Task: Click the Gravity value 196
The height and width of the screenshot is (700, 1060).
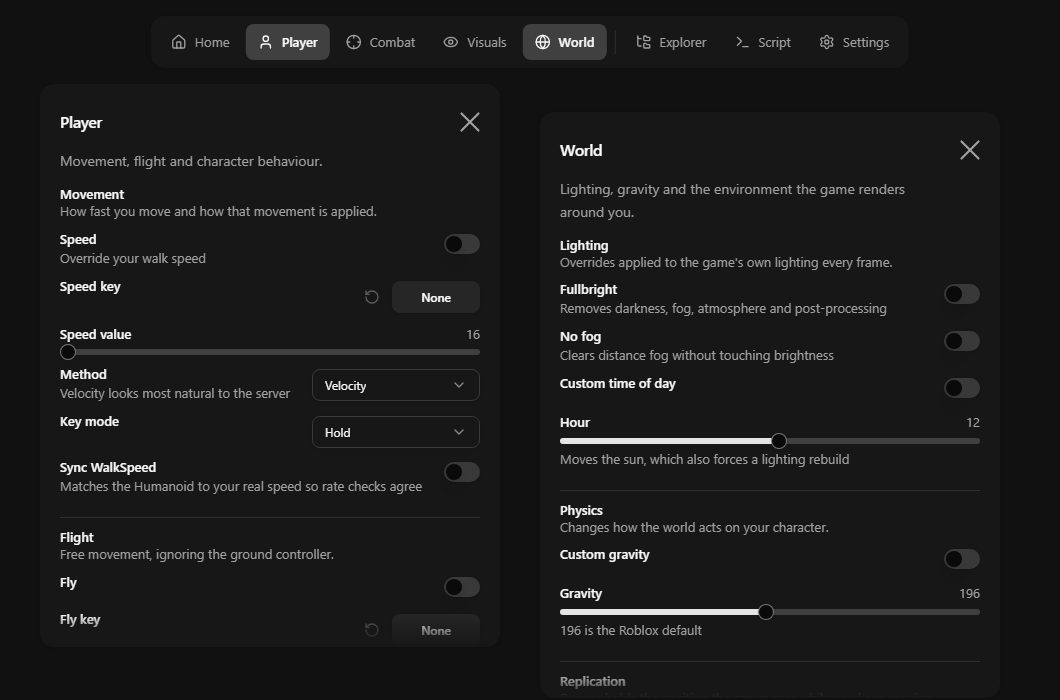Action: coord(969,594)
